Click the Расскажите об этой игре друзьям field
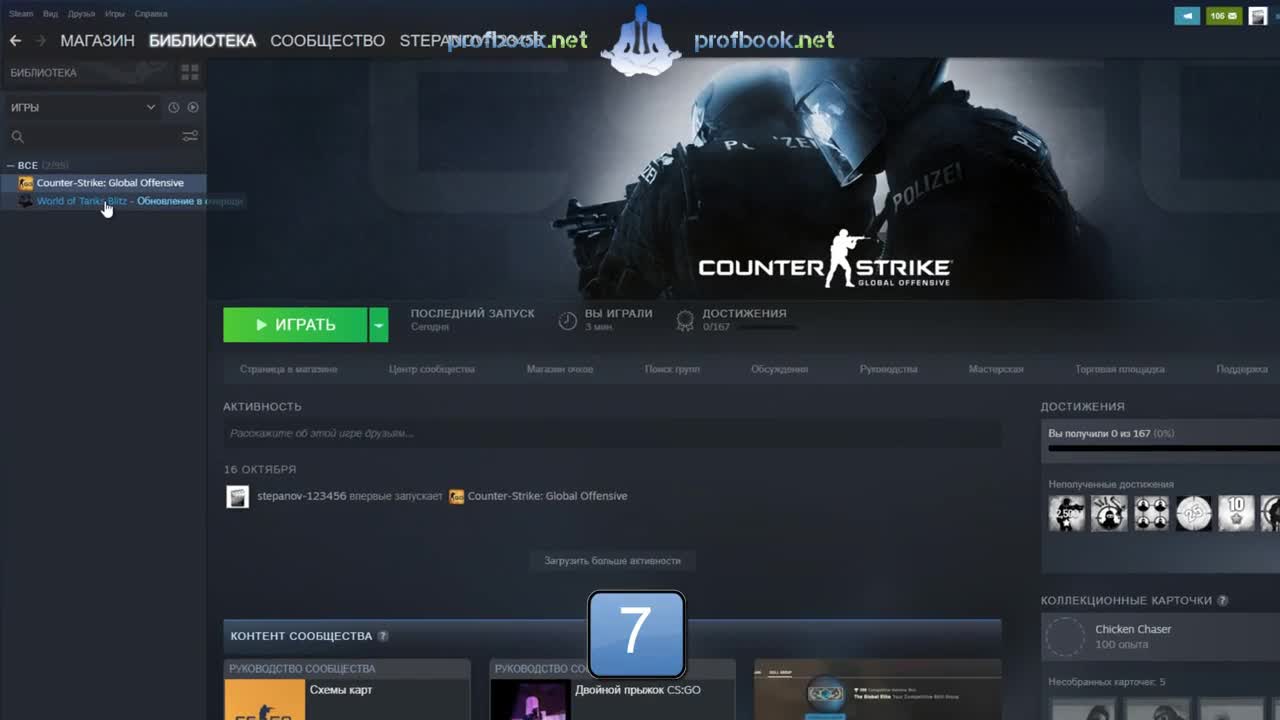This screenshot has height=720, width=1280. pyautogui.click(x=612, y=434)
